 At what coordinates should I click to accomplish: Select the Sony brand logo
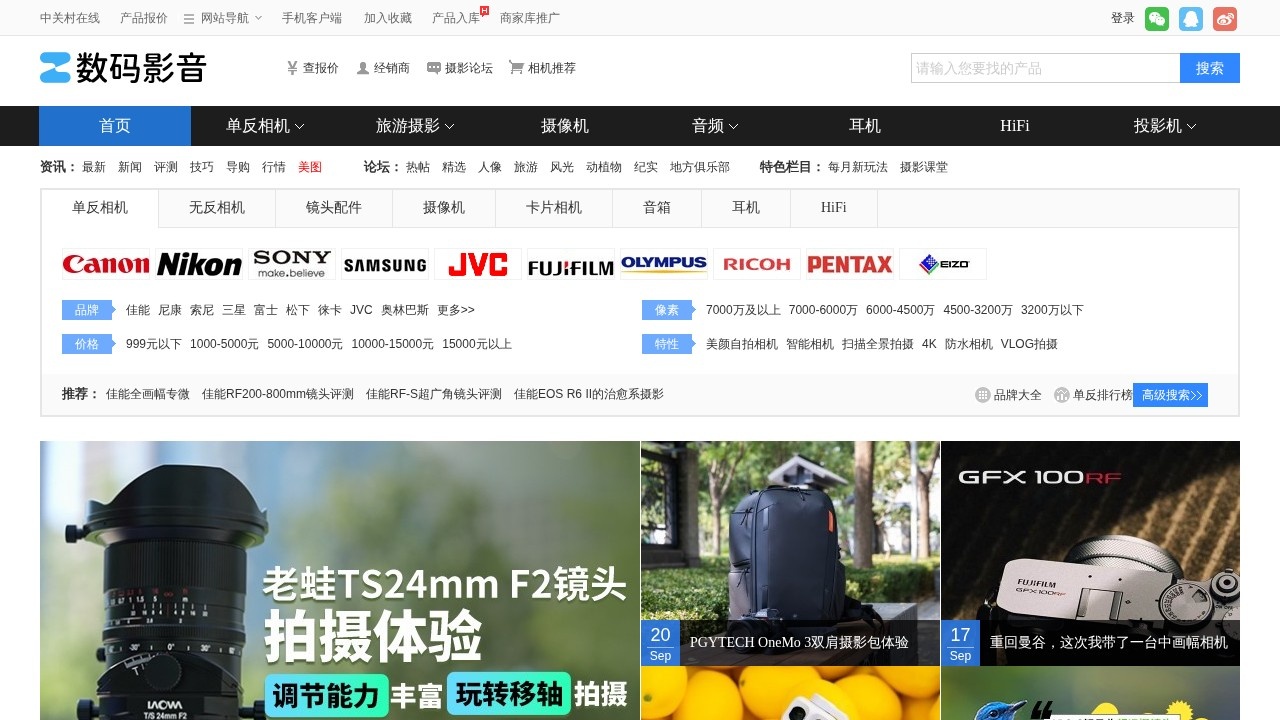click(x=292, y=264)
